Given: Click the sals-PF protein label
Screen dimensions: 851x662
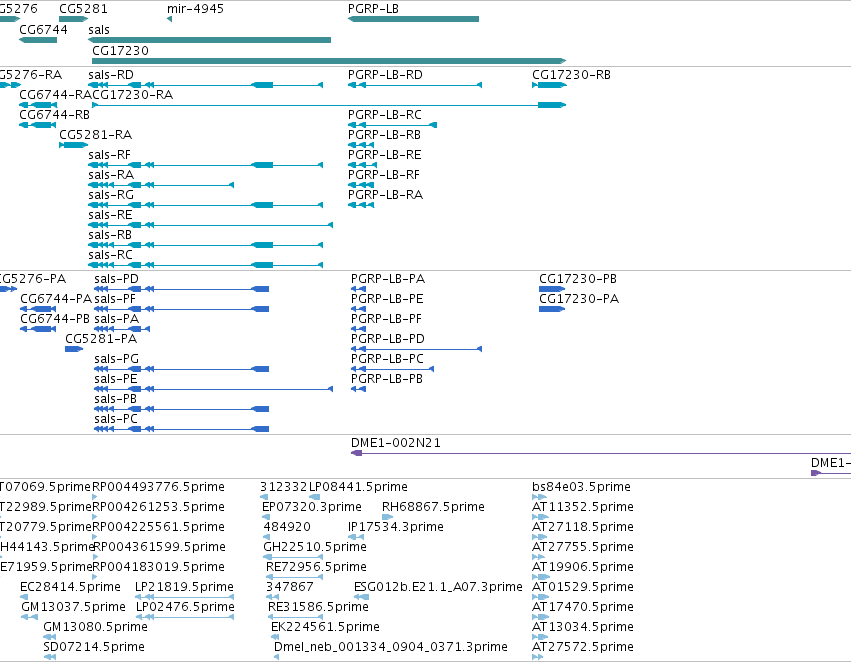Looking at the screenshot, I should coord(115,298).
